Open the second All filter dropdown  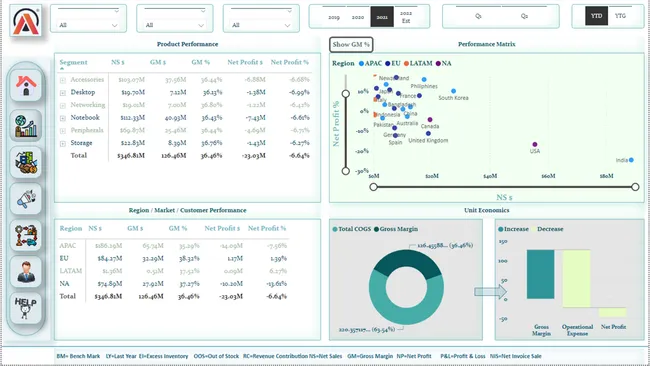[175, 25]
